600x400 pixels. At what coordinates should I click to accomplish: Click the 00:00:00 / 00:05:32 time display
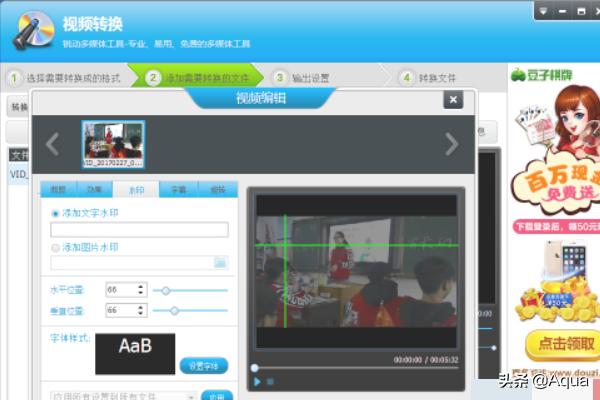tap(426, 360)
